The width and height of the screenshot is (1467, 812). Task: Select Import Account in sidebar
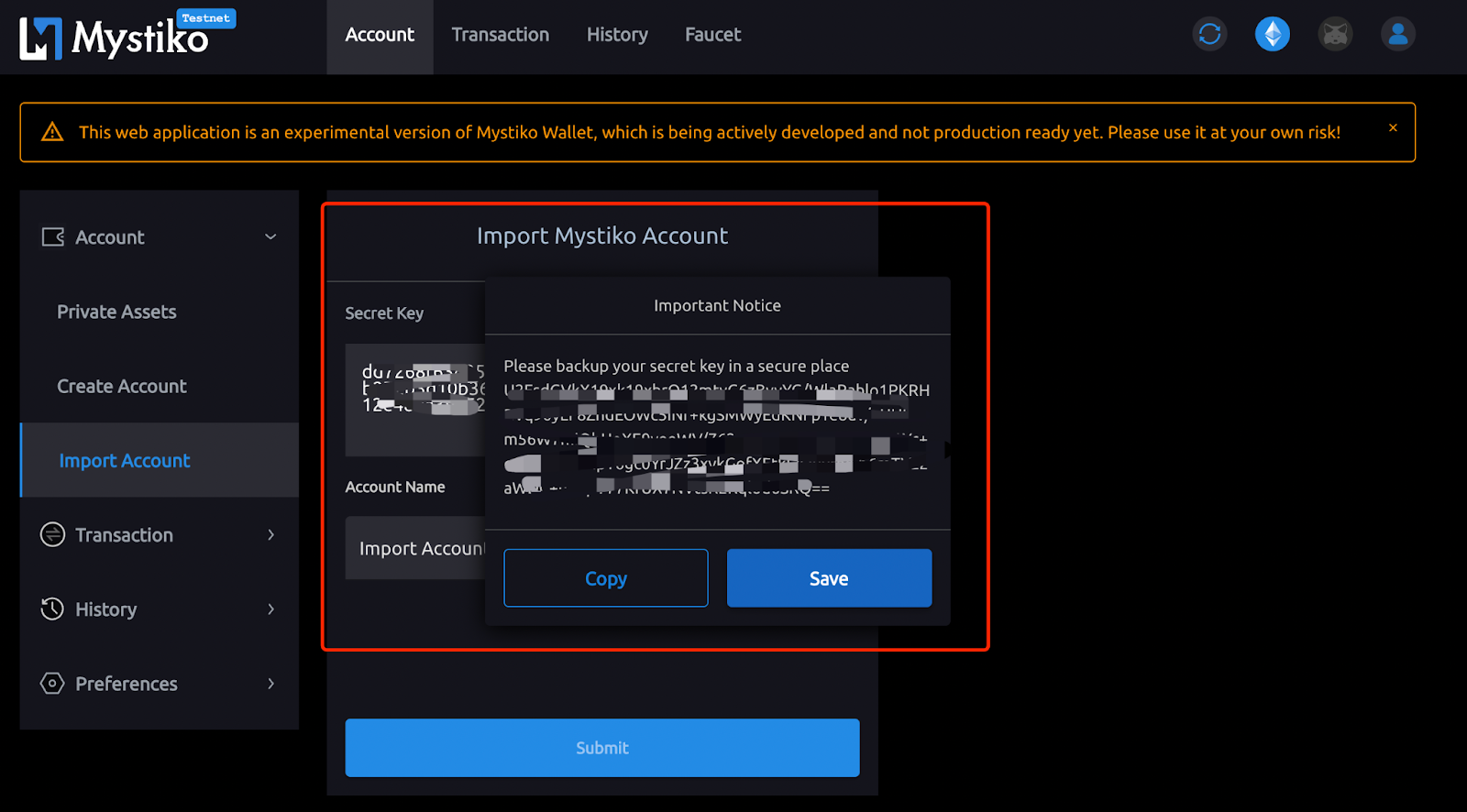(x=160, y=460)
